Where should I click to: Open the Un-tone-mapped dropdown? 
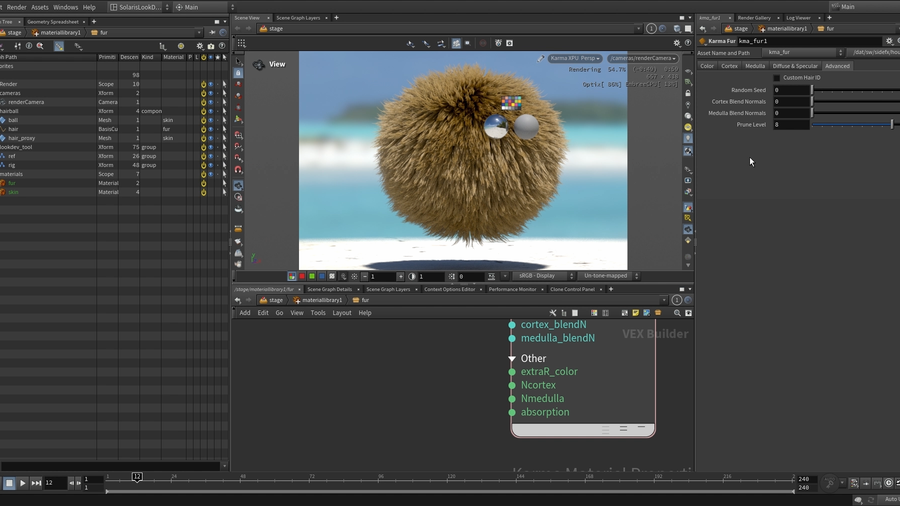608,276
